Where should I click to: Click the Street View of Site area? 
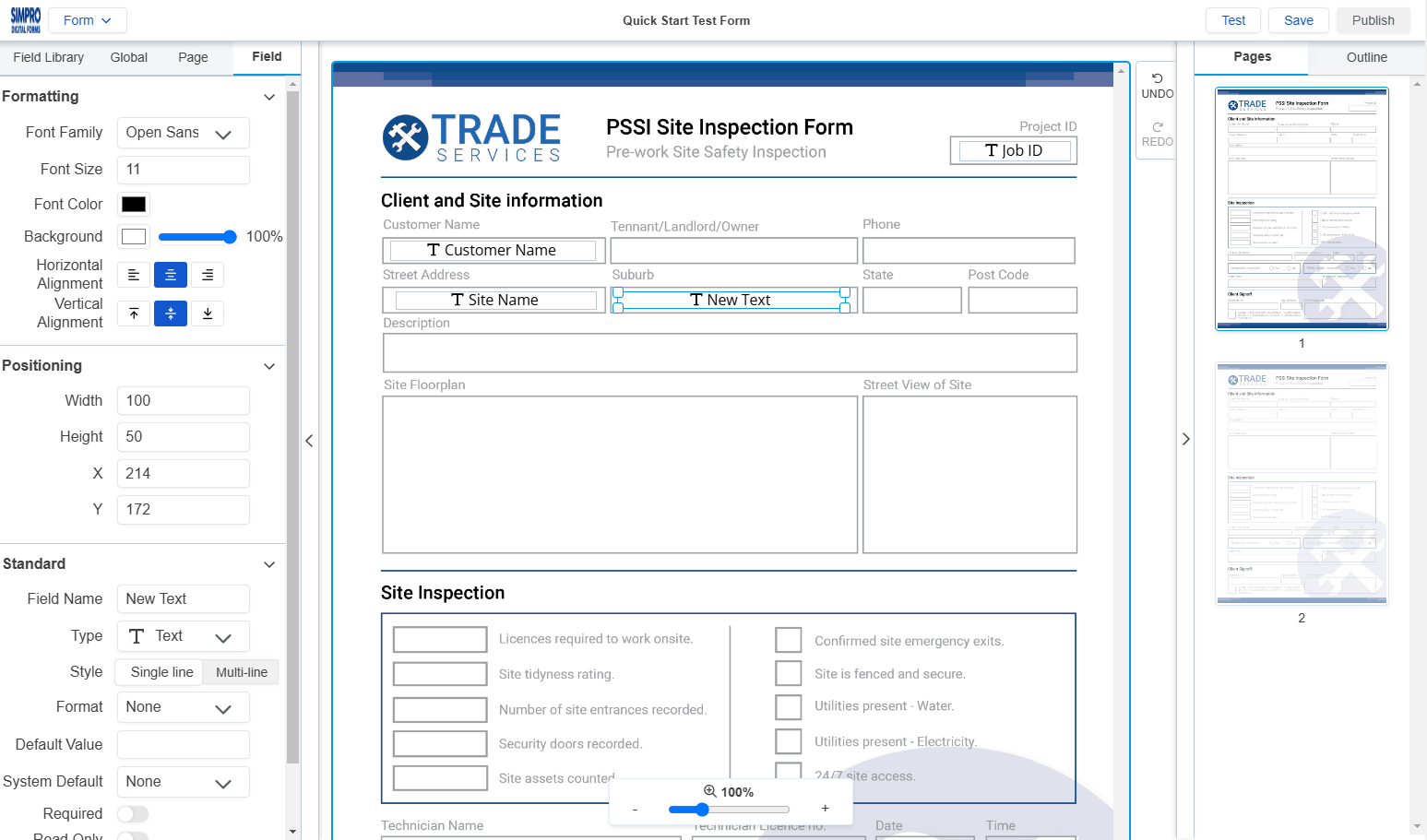(x=969, y=475)
